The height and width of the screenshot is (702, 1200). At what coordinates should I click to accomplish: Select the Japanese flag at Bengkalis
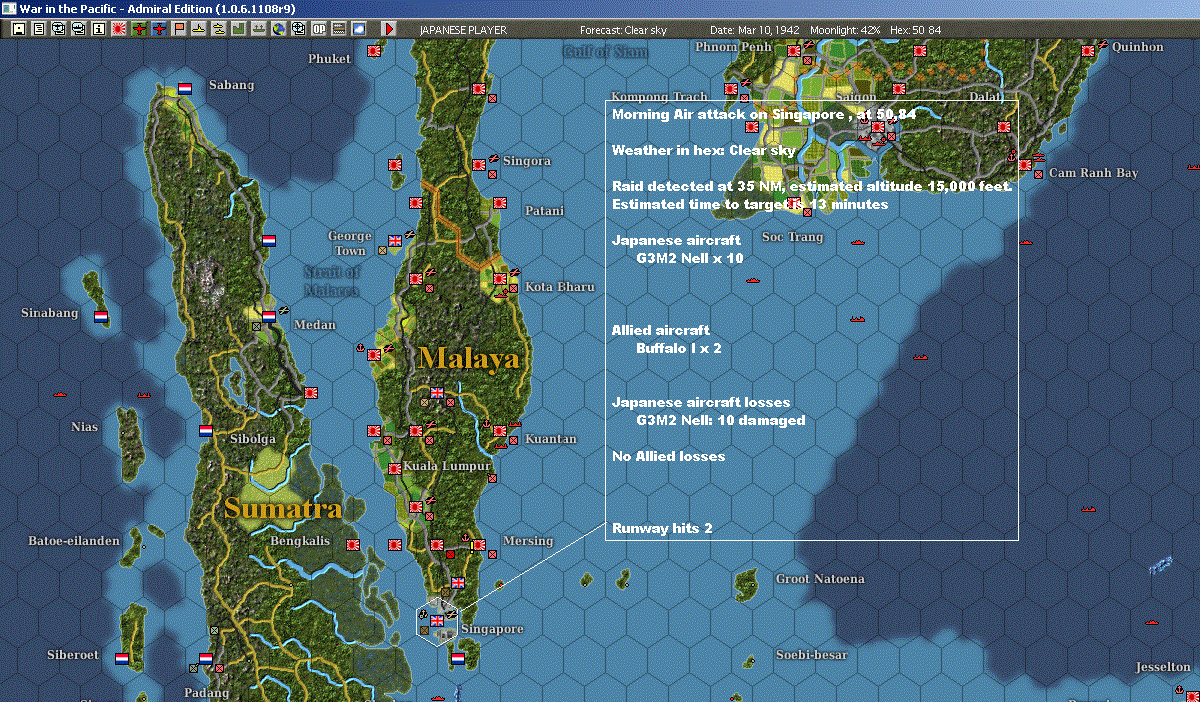pyautogui.click(x=353, y=545)
